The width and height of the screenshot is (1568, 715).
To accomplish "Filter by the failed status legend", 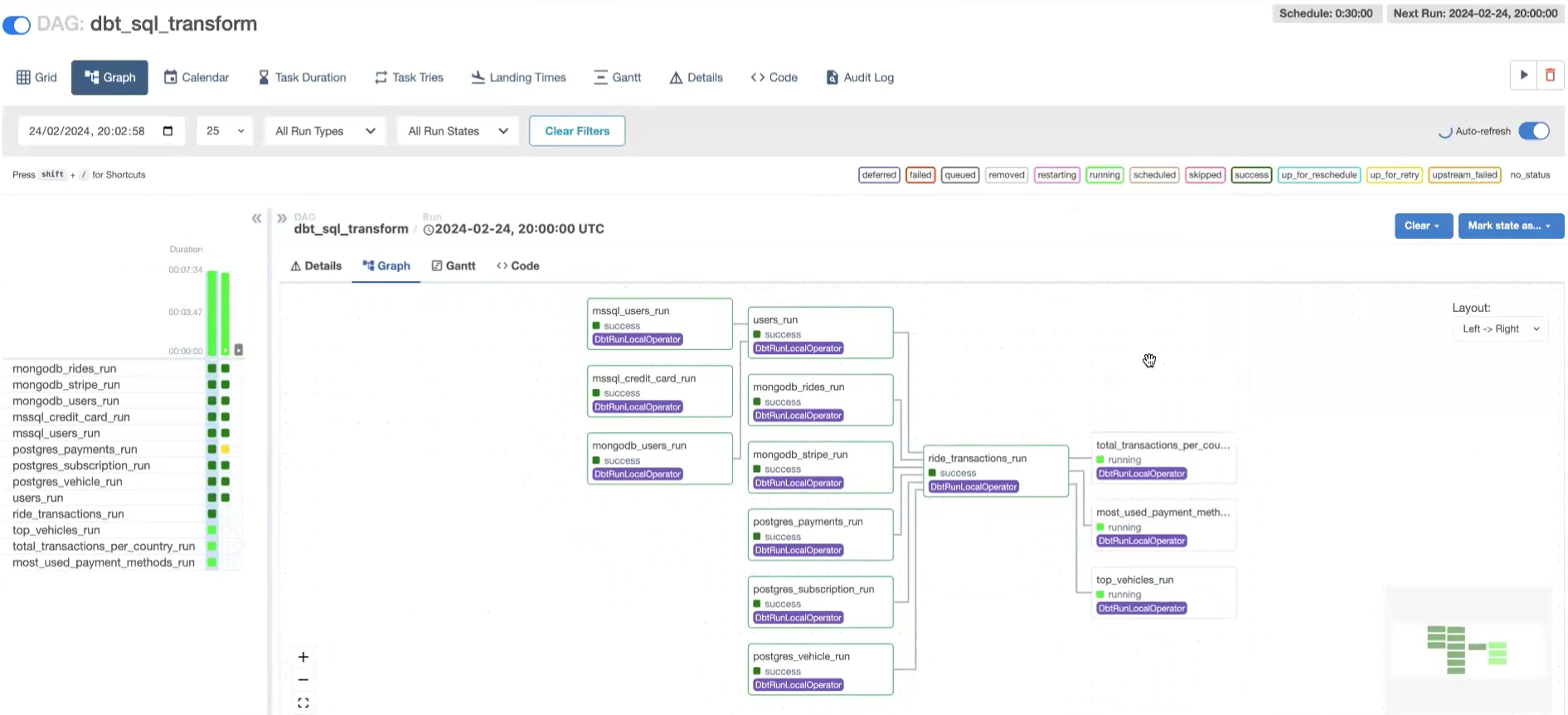I will click(x=920, y=175).
